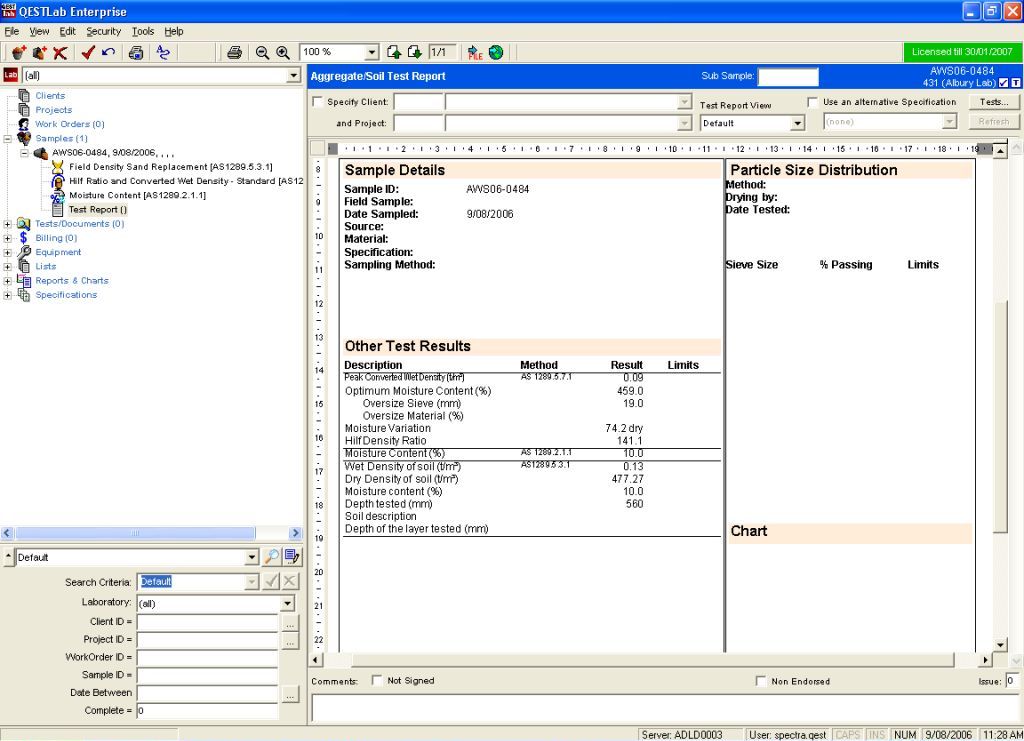1024x741 pixels.
Task: Check the Non Endorsed checkbox
Action: (761, 681)
